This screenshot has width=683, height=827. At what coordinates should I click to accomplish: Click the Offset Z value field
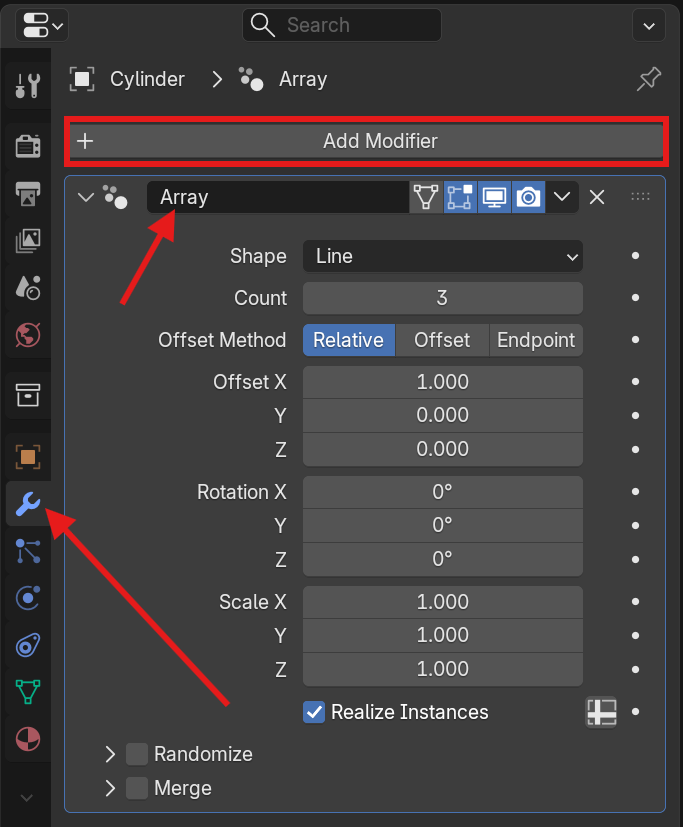click(443, 449)
